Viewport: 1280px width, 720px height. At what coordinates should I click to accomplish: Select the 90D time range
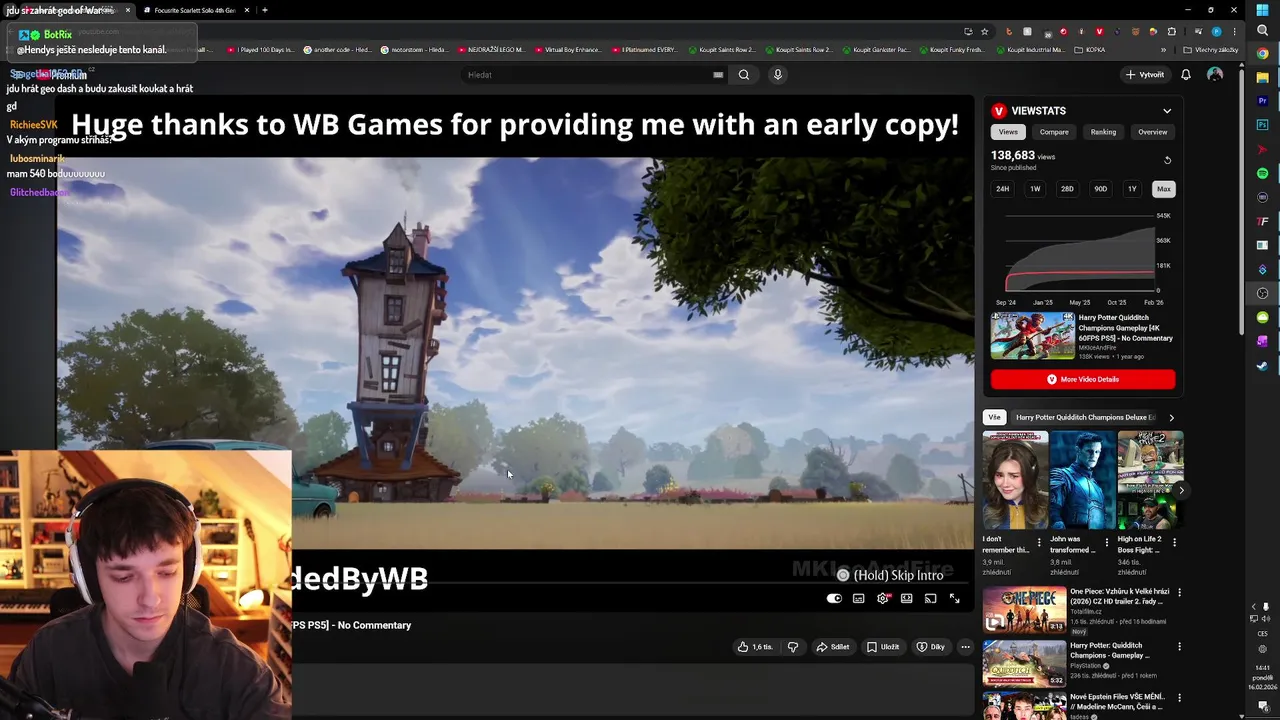pos(1100,189)
